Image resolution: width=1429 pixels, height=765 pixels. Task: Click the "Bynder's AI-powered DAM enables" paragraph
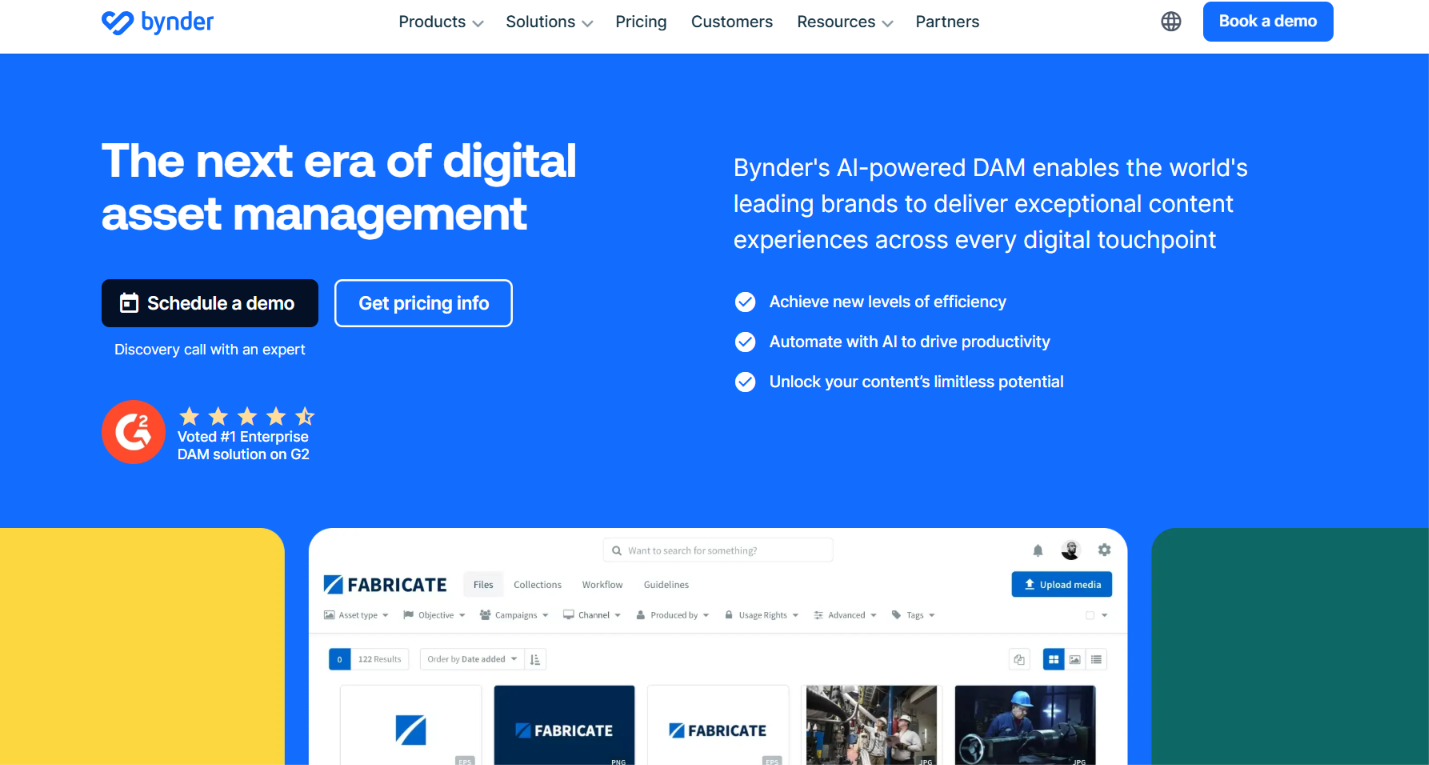pos(991,204)
